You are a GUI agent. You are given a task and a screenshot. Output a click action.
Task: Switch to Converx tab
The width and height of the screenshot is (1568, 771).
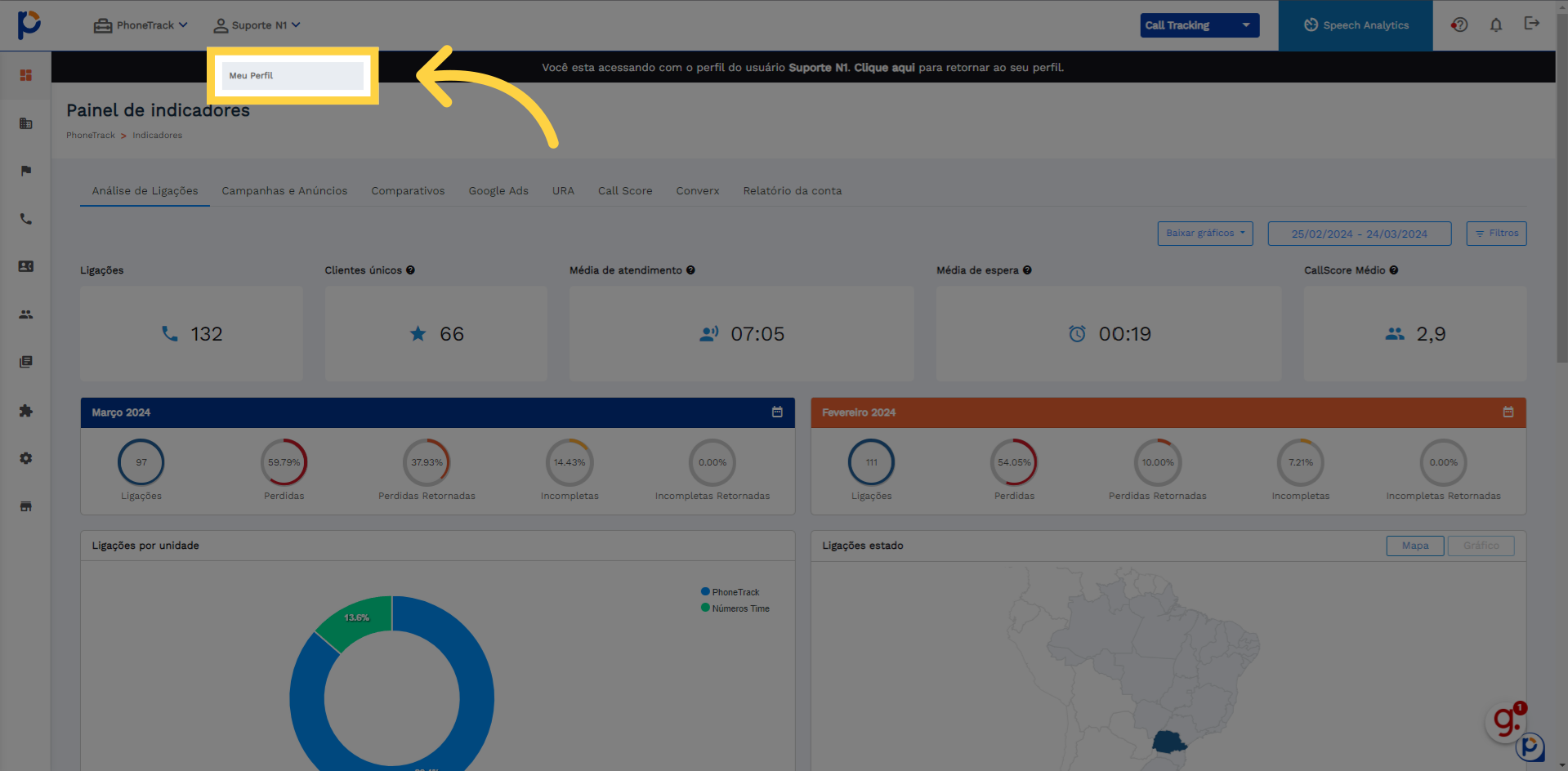point(698,191)
